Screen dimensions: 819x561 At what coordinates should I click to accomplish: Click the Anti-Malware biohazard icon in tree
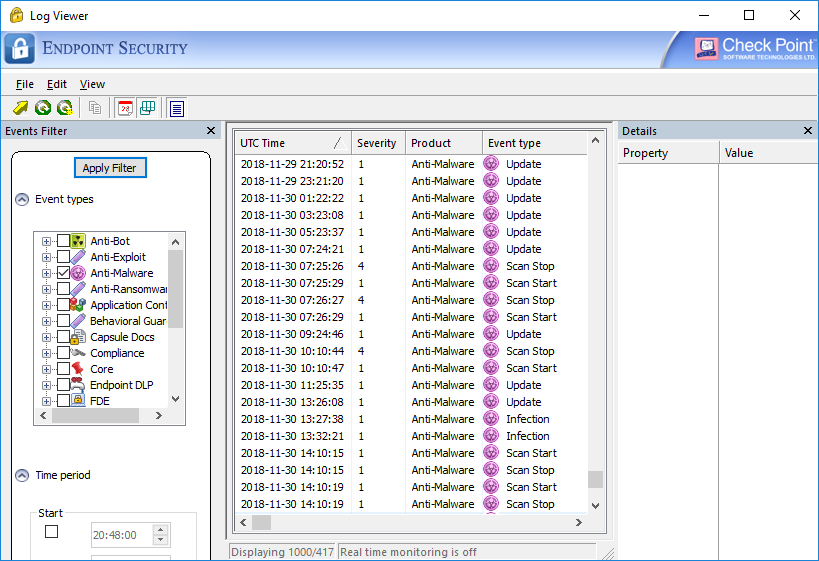pos(78,273)
